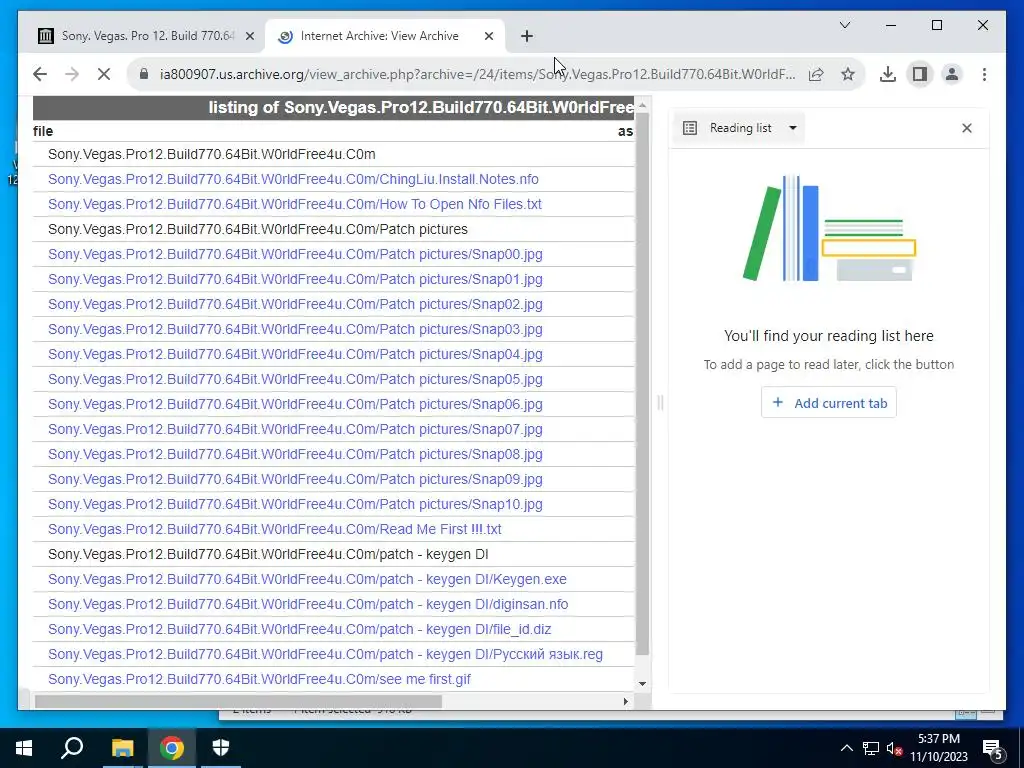Open the diginsan.nfo link
The image size is (1024, 768).
pyautogui.click(x=308, y=604)
